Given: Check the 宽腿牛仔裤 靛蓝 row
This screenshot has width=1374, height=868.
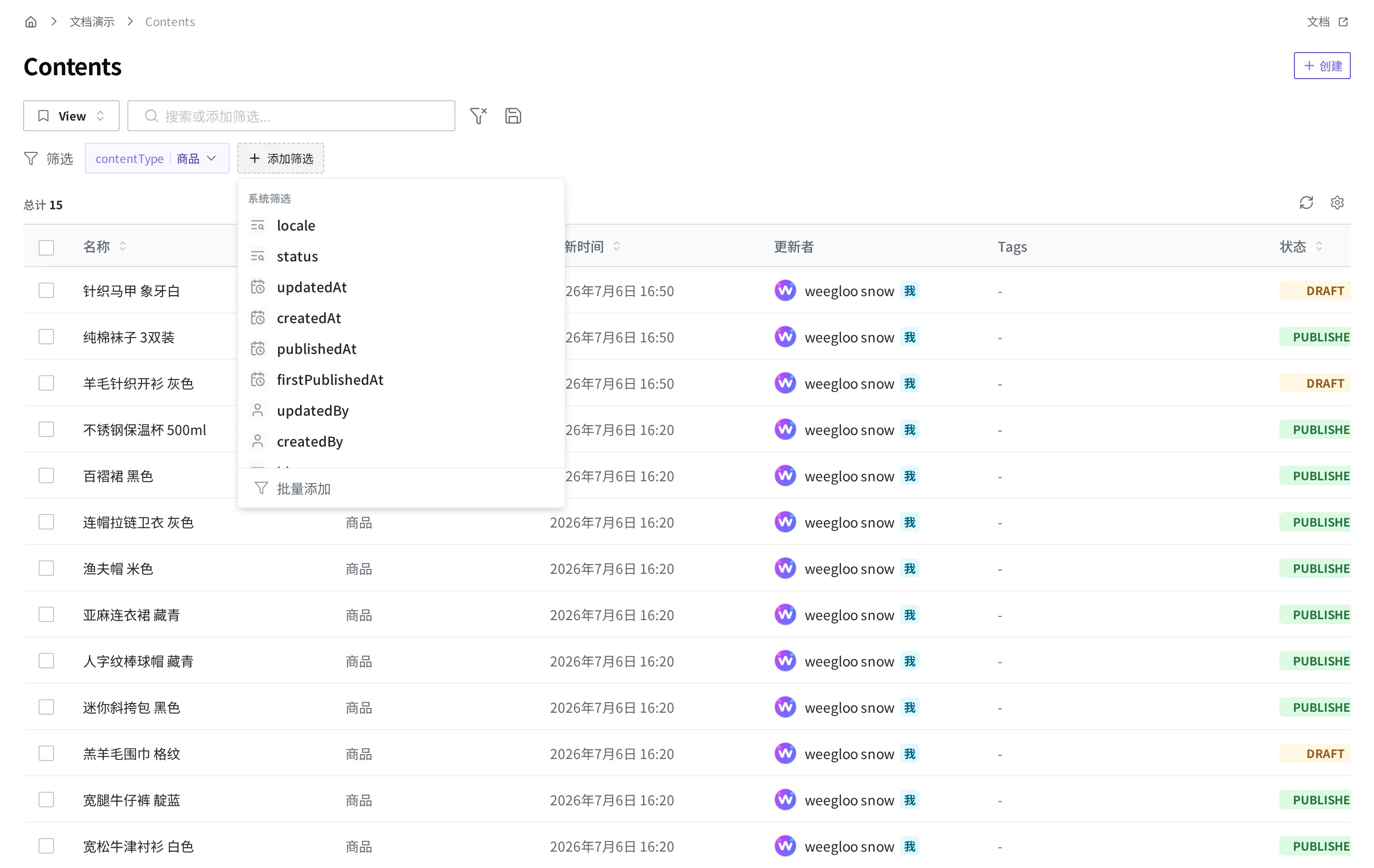Looking at the screenshot, I should [46, 800].
